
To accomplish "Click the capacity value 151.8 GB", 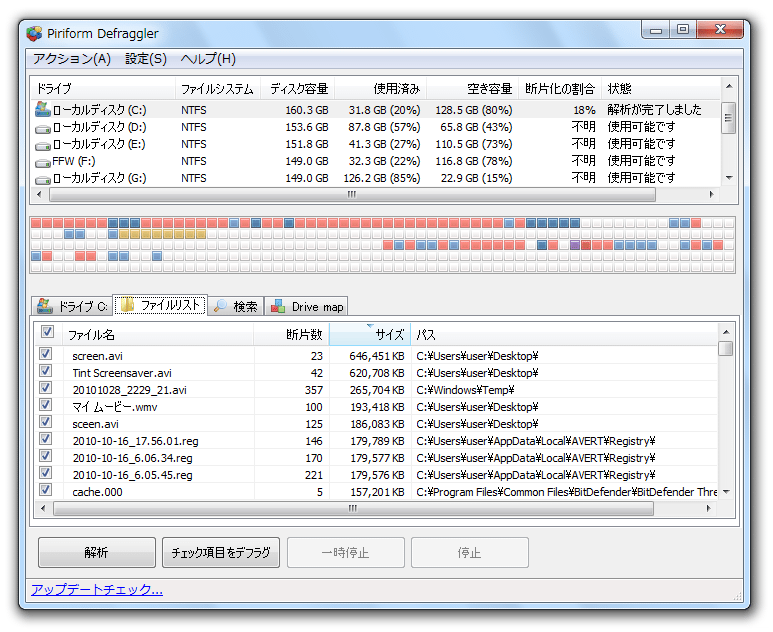I will (x=307, y=144).
